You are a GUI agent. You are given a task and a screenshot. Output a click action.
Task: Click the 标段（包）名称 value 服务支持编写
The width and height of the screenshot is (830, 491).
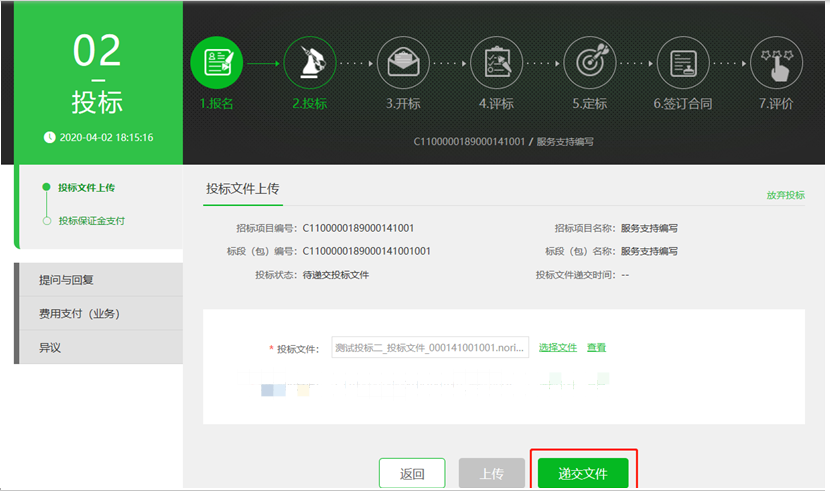click(x=649, y=251)
